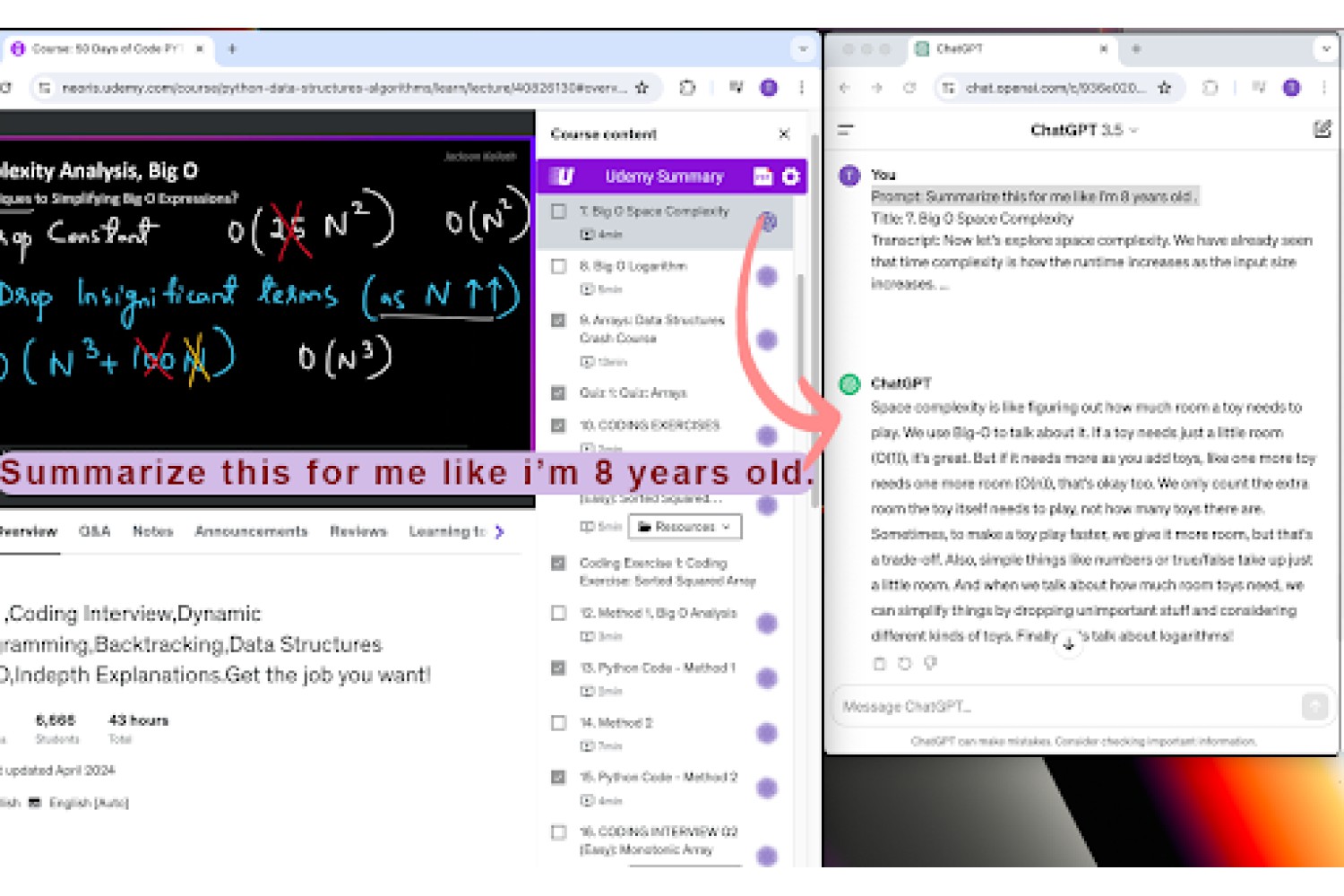Open lecture 16. CODING INTERVIEW 02

(658, 840)
